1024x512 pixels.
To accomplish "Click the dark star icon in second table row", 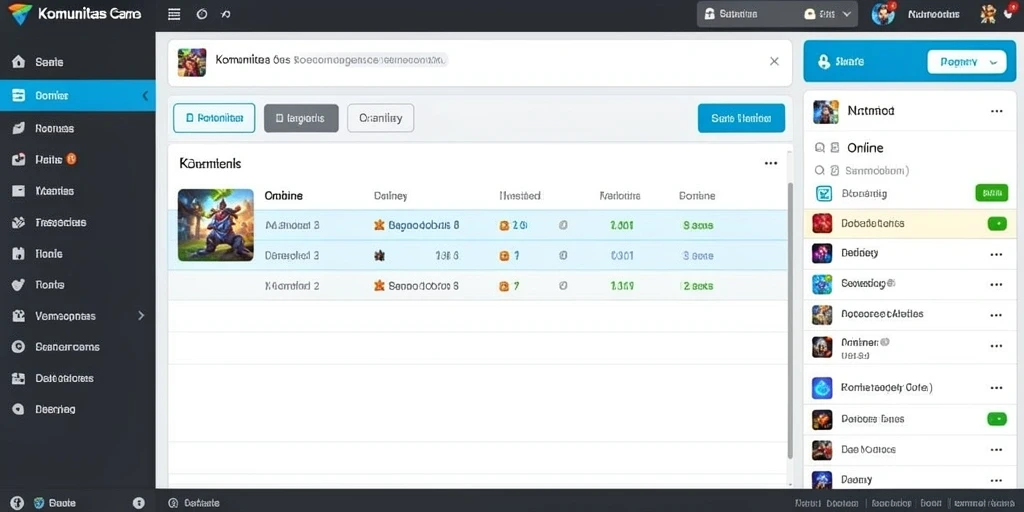I will [379, 256].
